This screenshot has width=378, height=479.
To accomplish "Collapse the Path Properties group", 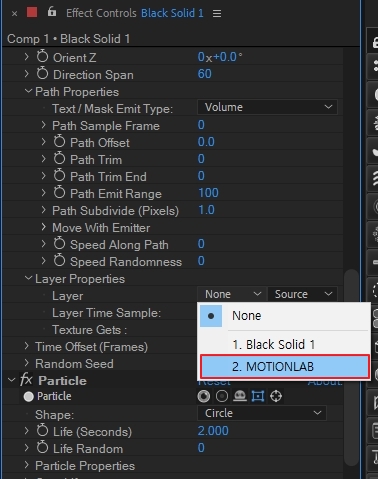I will click(x=28, y=91).
